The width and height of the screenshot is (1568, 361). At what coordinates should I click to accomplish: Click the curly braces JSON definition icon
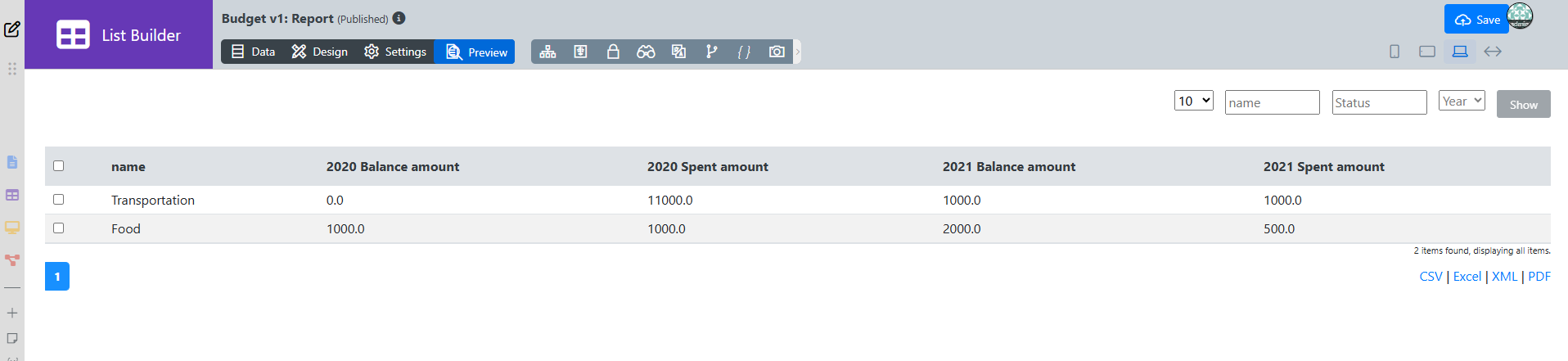(x=744, y=52)
